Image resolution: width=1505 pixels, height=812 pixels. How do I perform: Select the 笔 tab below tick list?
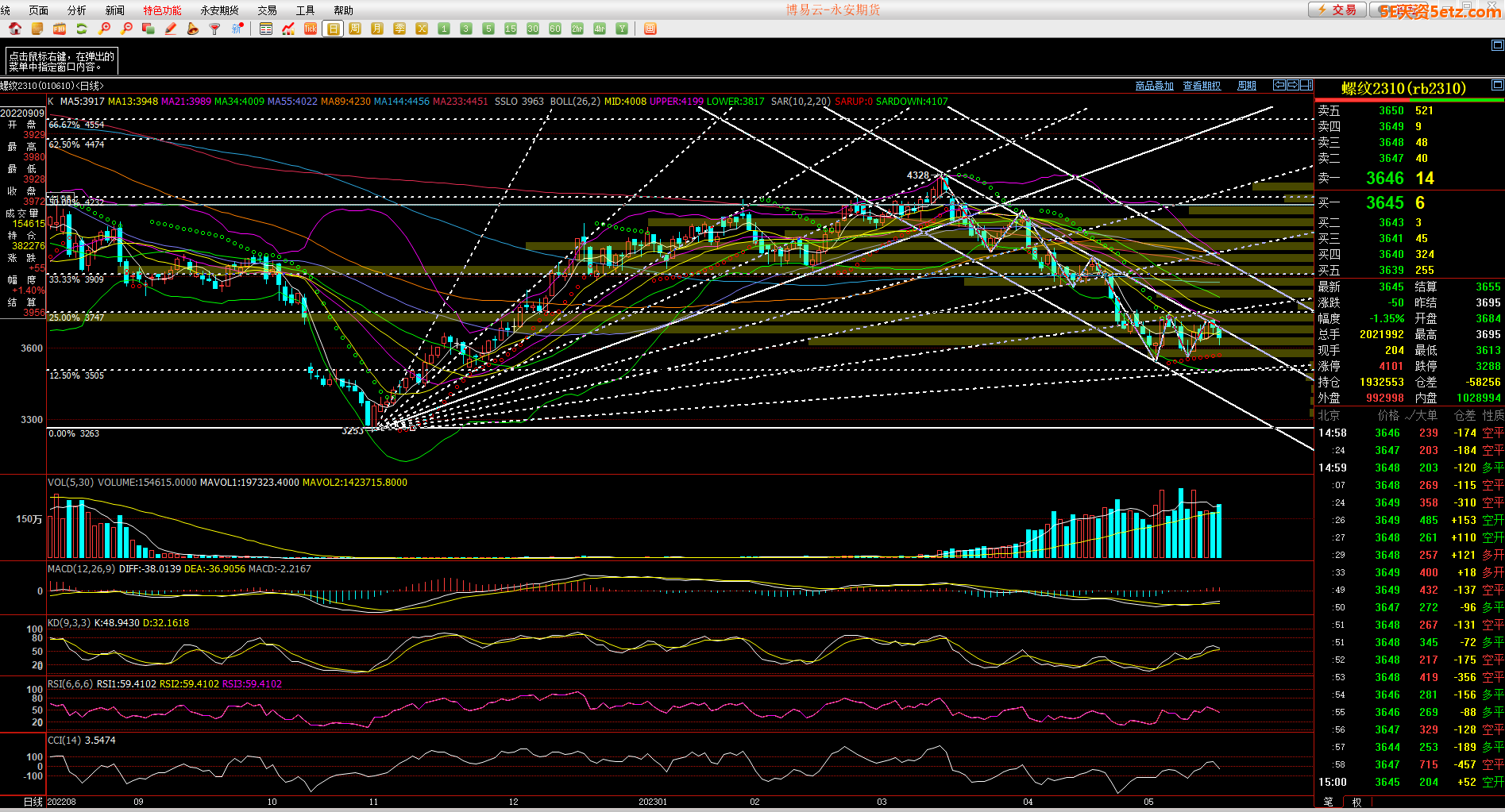point(1328,802)
